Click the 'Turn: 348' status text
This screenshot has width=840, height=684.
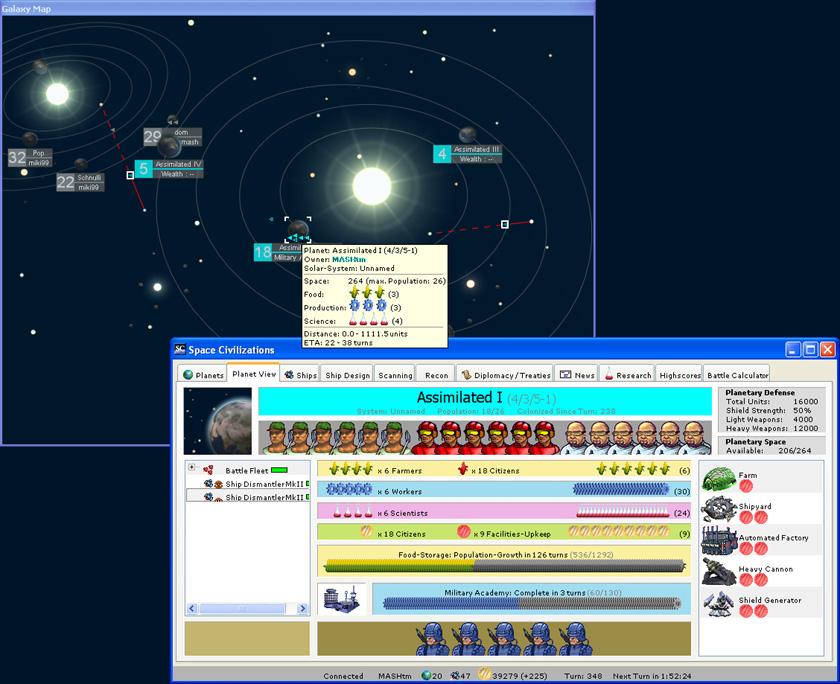[x=583, y=676]
